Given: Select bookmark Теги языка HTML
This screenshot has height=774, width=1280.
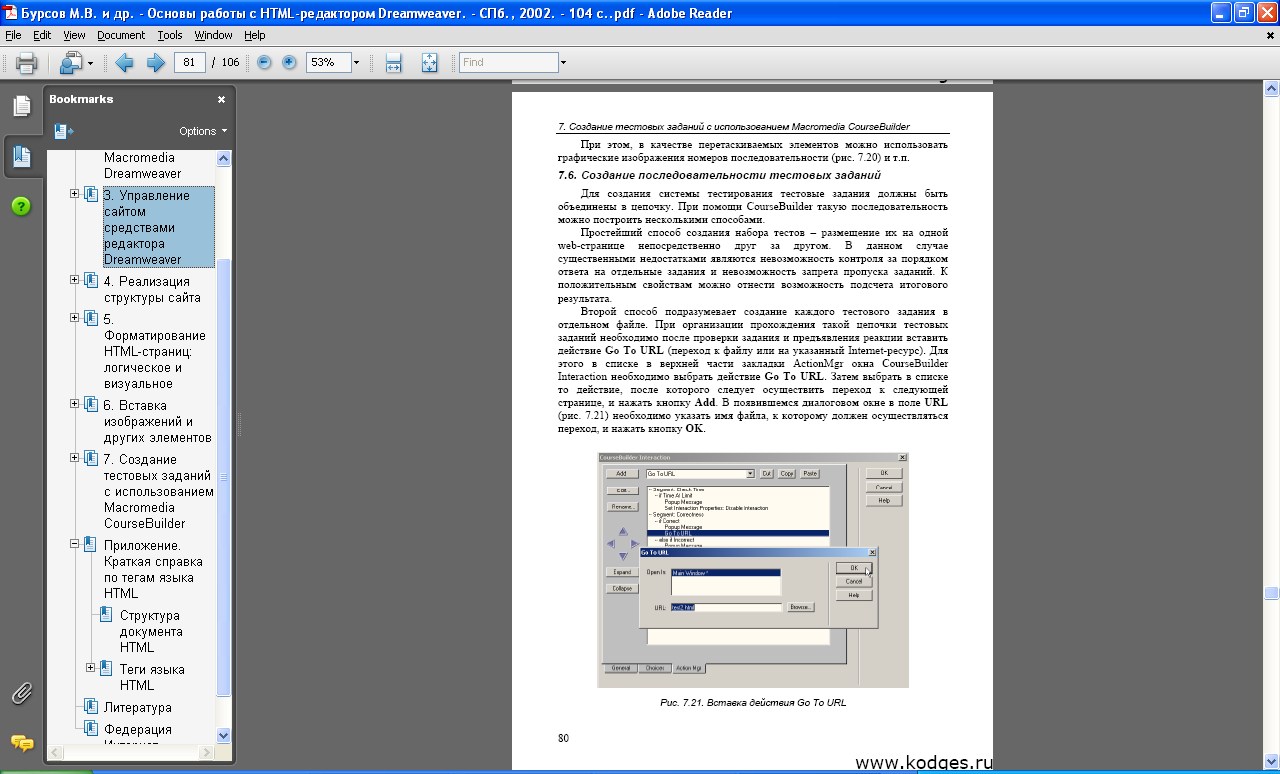Looking at the screenshot, I should 152,677.
